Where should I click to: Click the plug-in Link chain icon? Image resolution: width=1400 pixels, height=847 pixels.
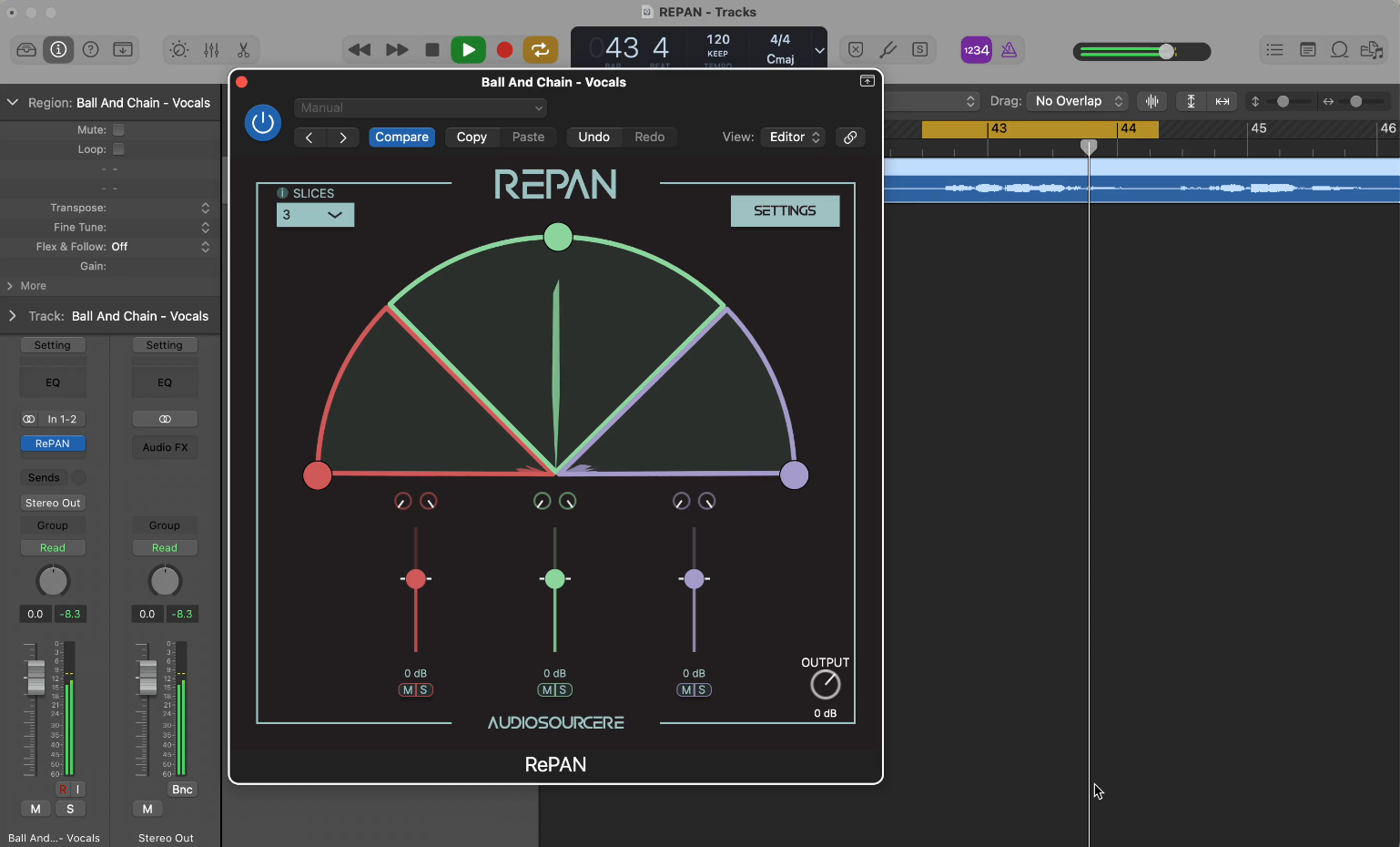[x=849, y=138]
